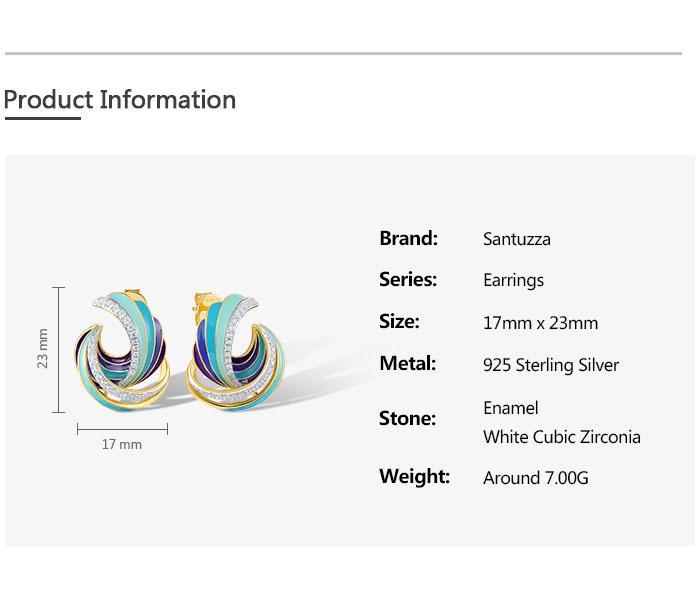Click the Brand label

click(x=408, y=238)
